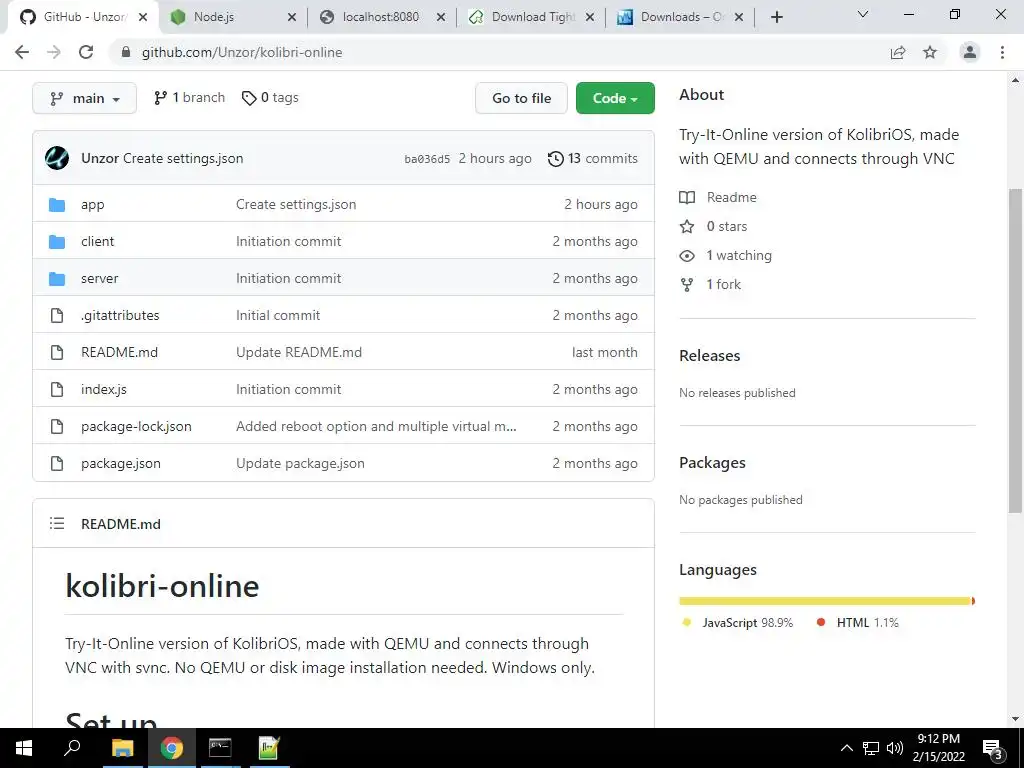Open the .gitattributes file
The image size is (1024, 768).
tap(120, 315)
